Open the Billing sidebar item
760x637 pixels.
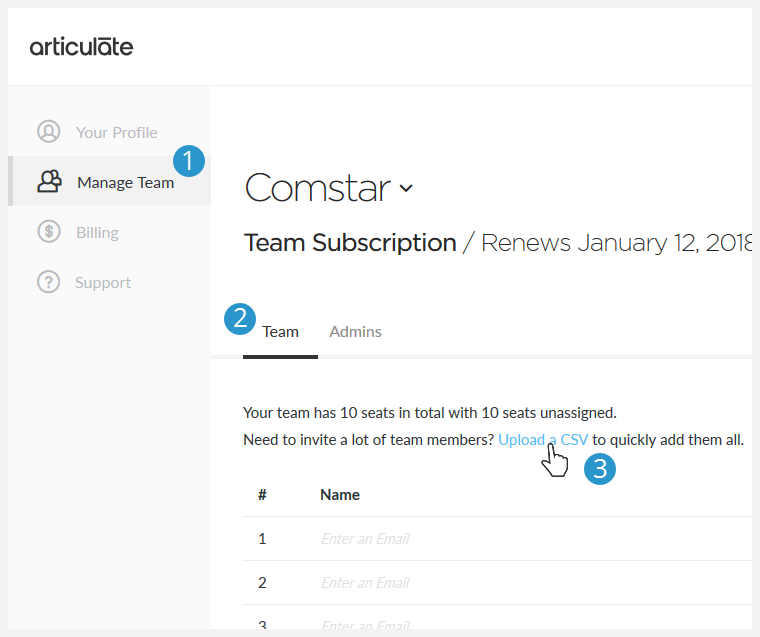click(x=97, y=233)
